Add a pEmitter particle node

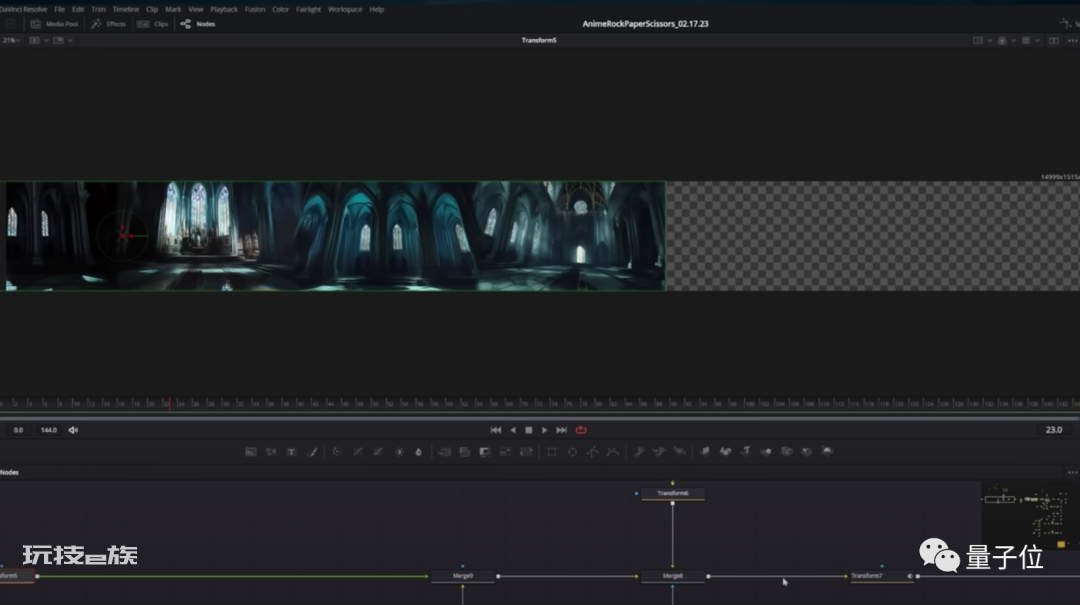point(638,451)
